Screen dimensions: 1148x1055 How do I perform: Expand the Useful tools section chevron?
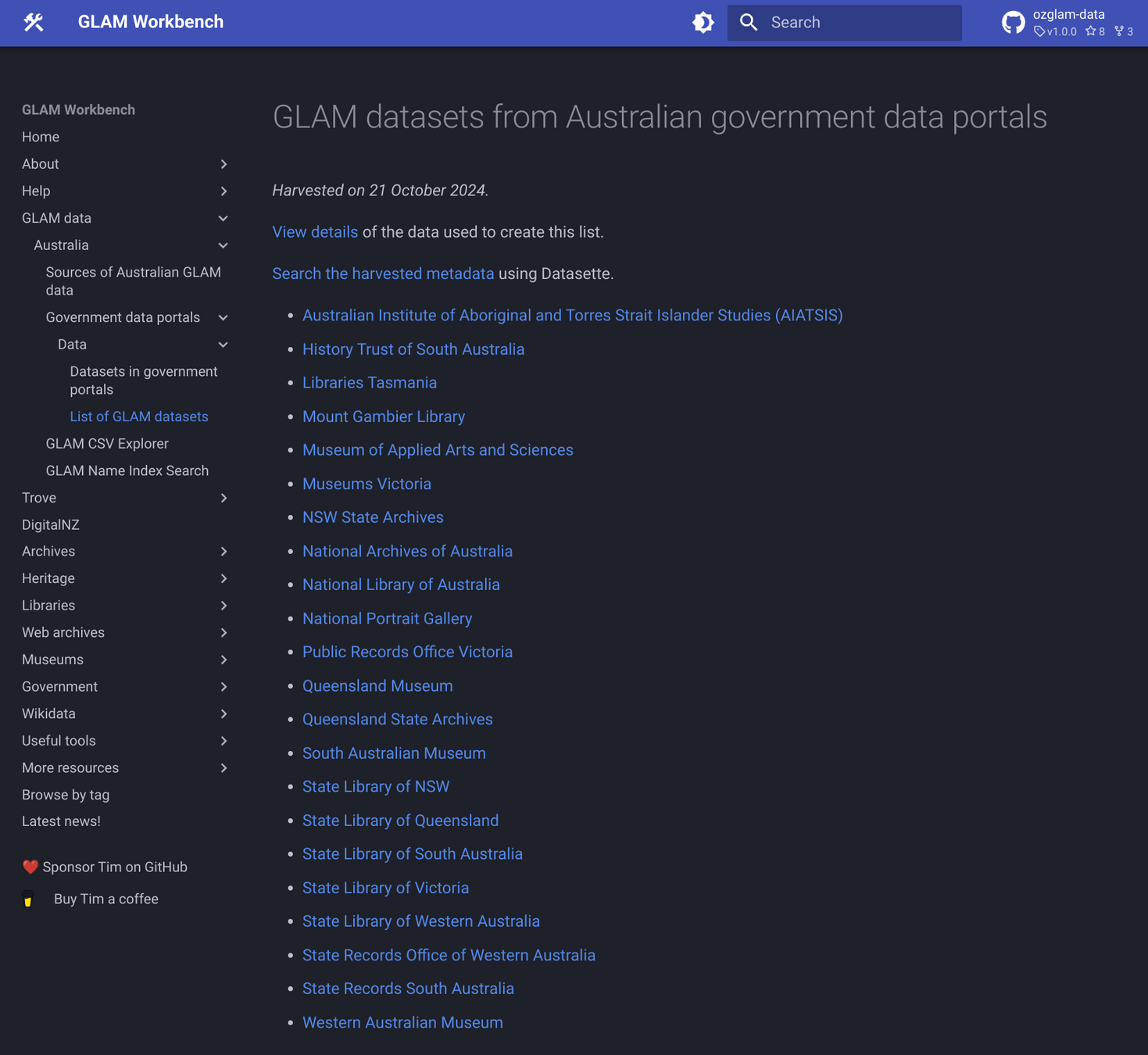point(224,741)
